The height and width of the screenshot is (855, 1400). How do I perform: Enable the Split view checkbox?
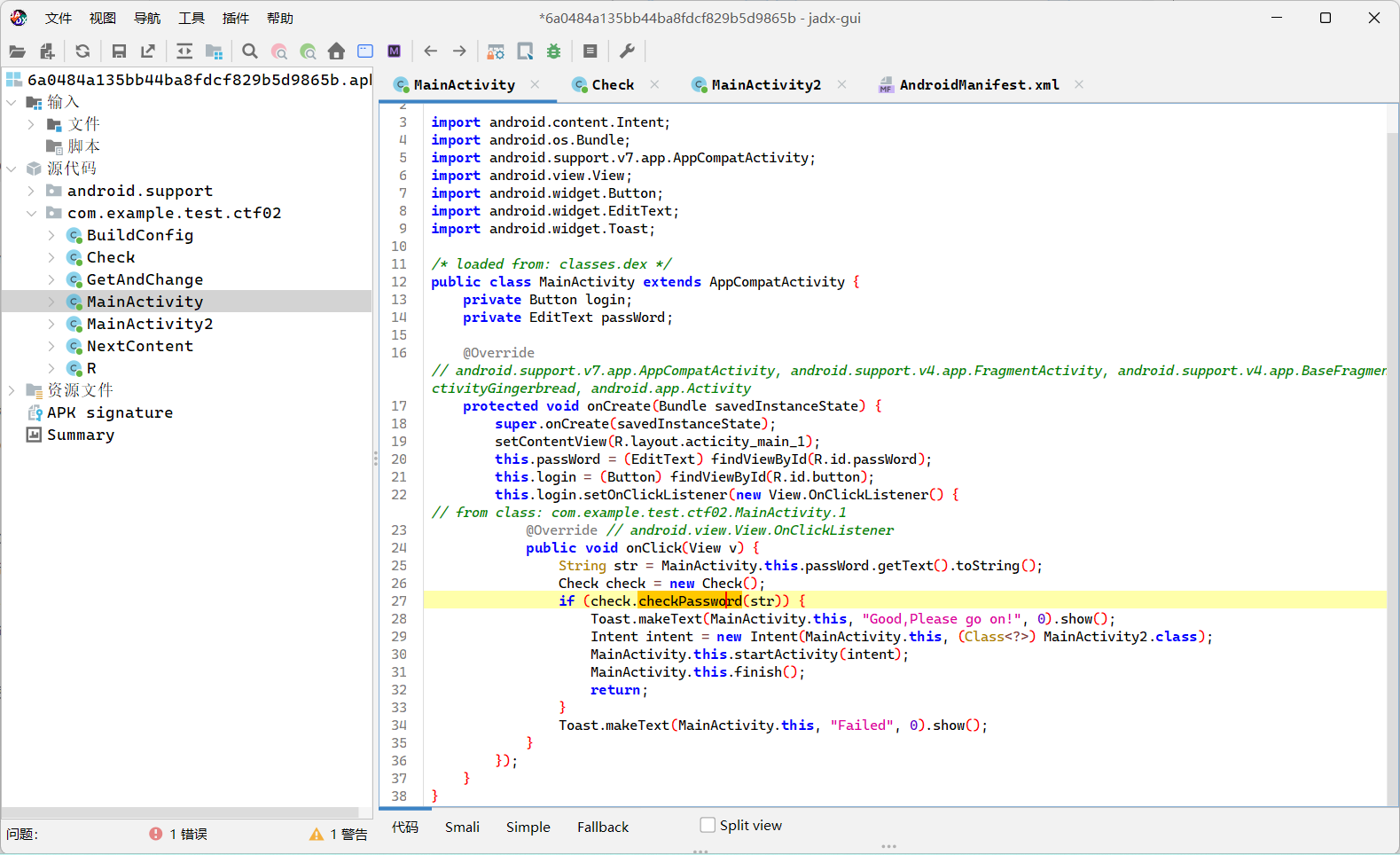click(708, 825)
